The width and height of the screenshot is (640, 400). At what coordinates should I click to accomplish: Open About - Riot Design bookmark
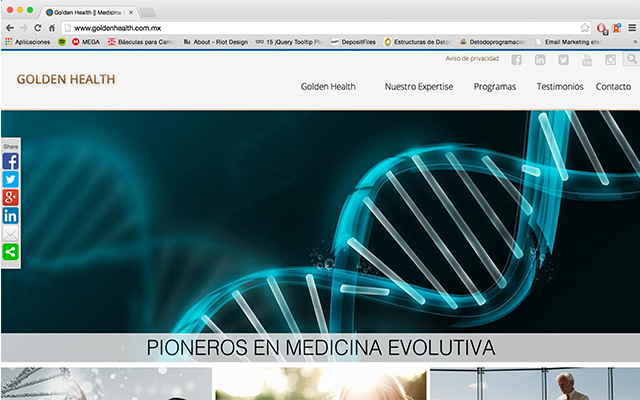click(216, 42)
